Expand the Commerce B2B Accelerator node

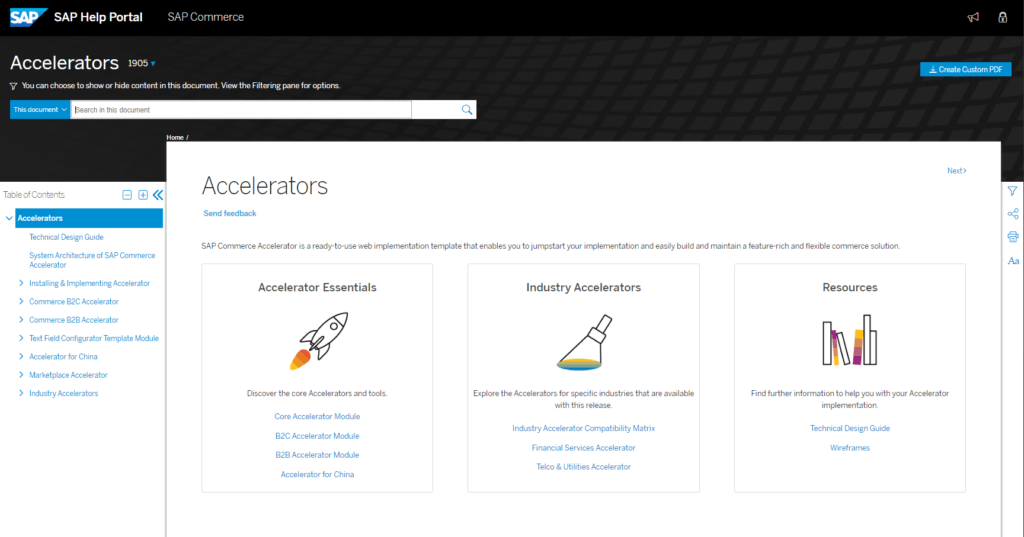click(x=22, y=320)
